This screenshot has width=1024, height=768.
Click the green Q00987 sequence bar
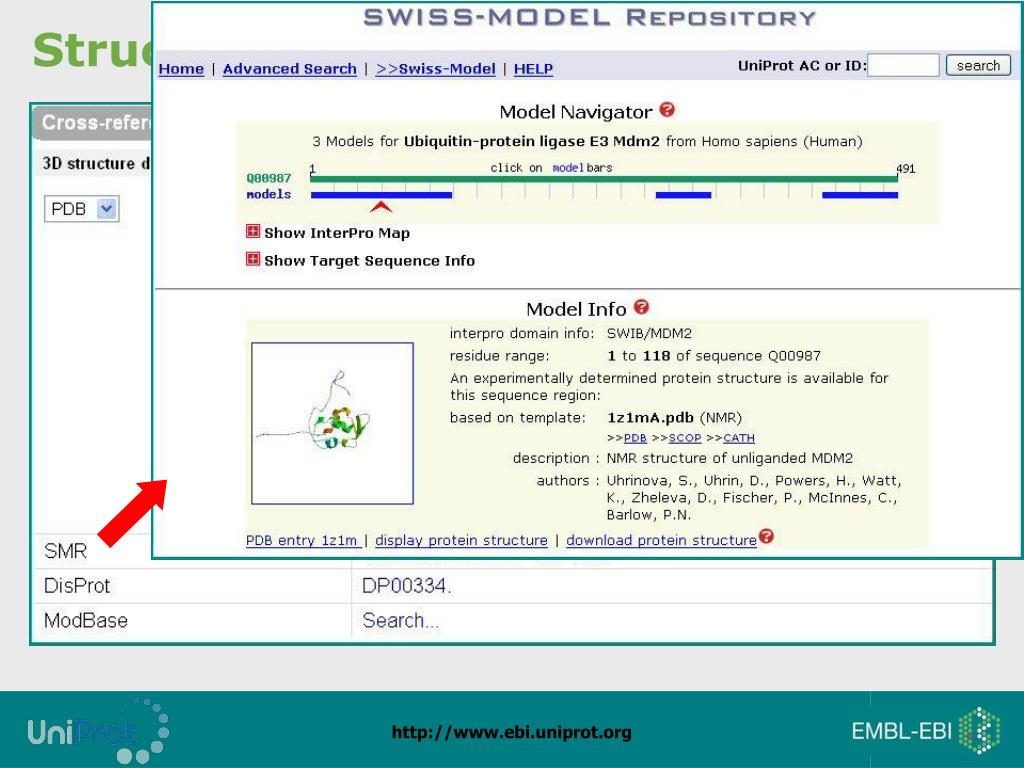click(x=604, y=178)
